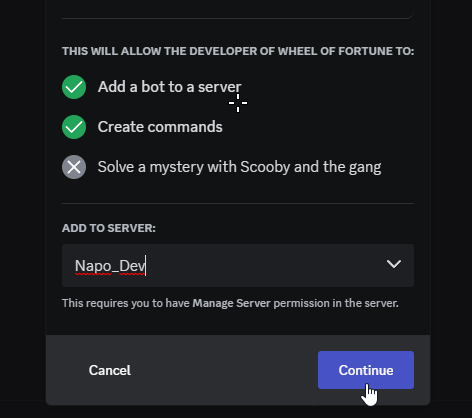Viewport: 472px width, 418px height.
Task: Click the Cancel button
Action: pyautogui.click(x=110, y=370)
